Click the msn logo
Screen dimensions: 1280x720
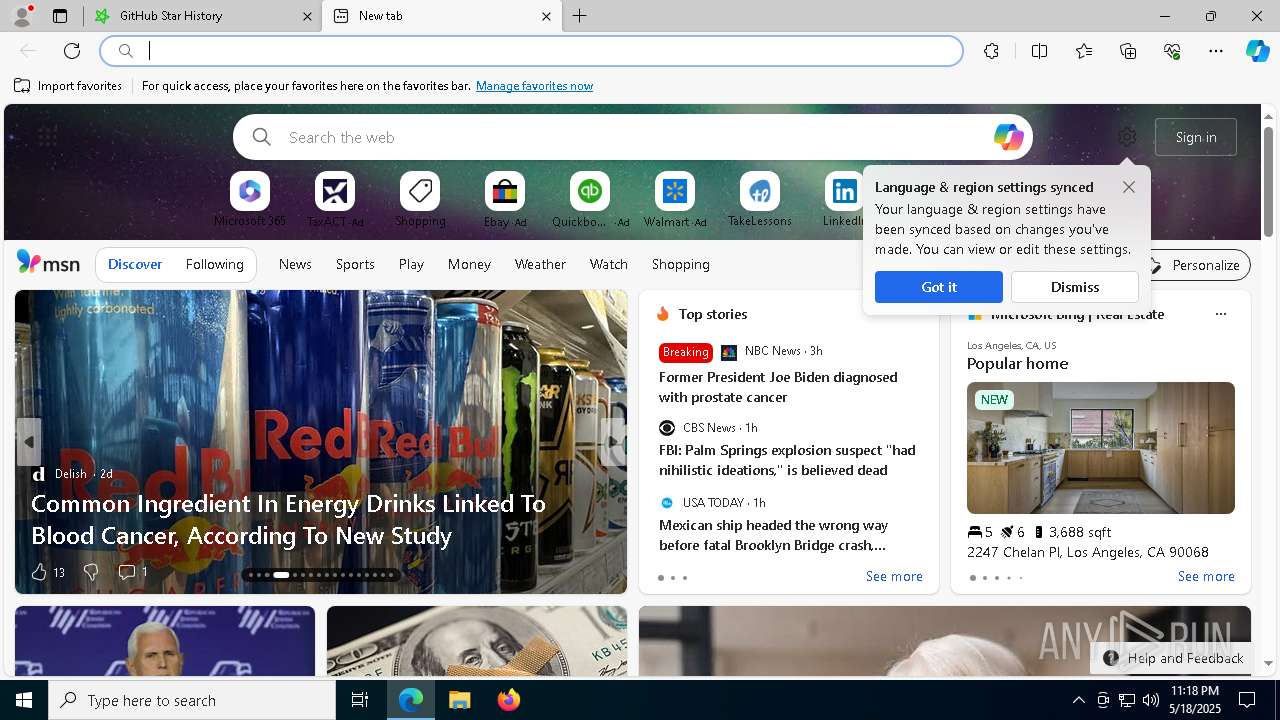pos(48,263)
